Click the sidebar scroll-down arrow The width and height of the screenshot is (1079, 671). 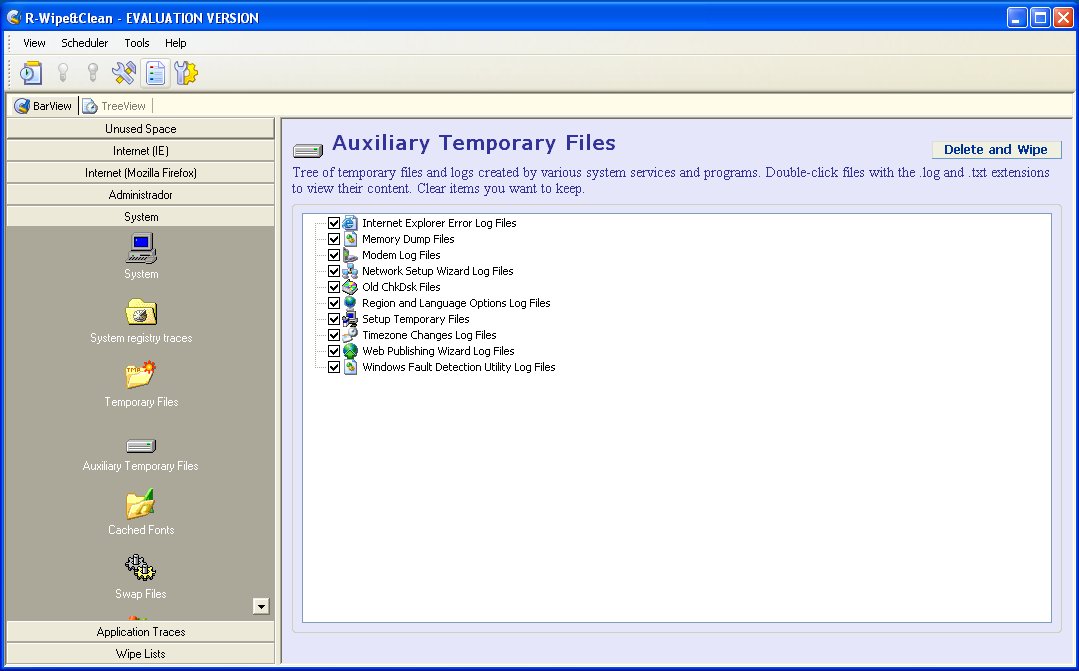pyautogui.click(x=261, y=606)
